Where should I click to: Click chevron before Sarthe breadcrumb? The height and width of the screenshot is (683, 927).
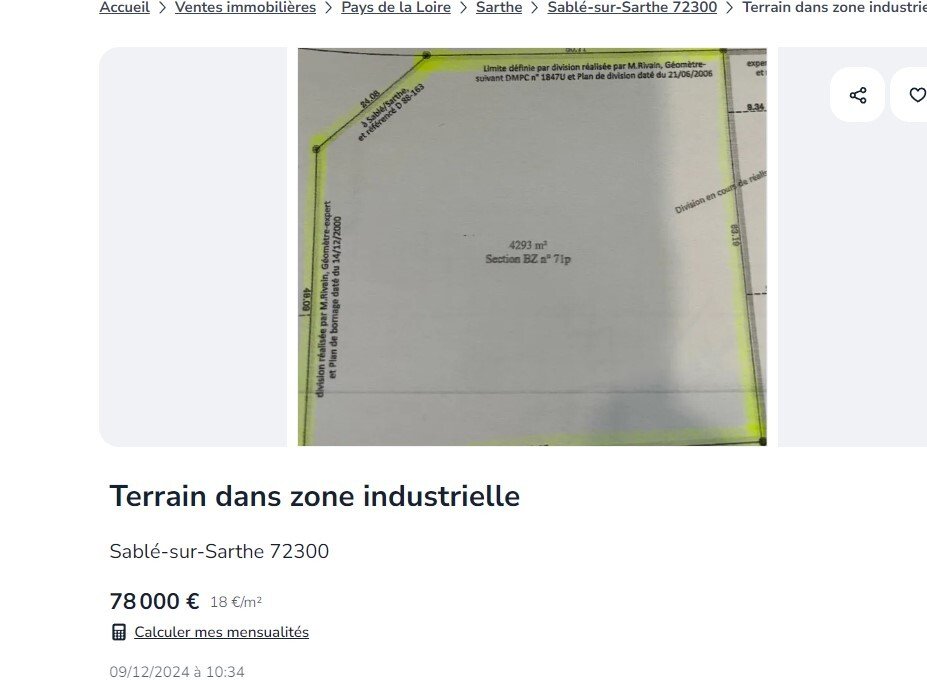coord(464,8)
